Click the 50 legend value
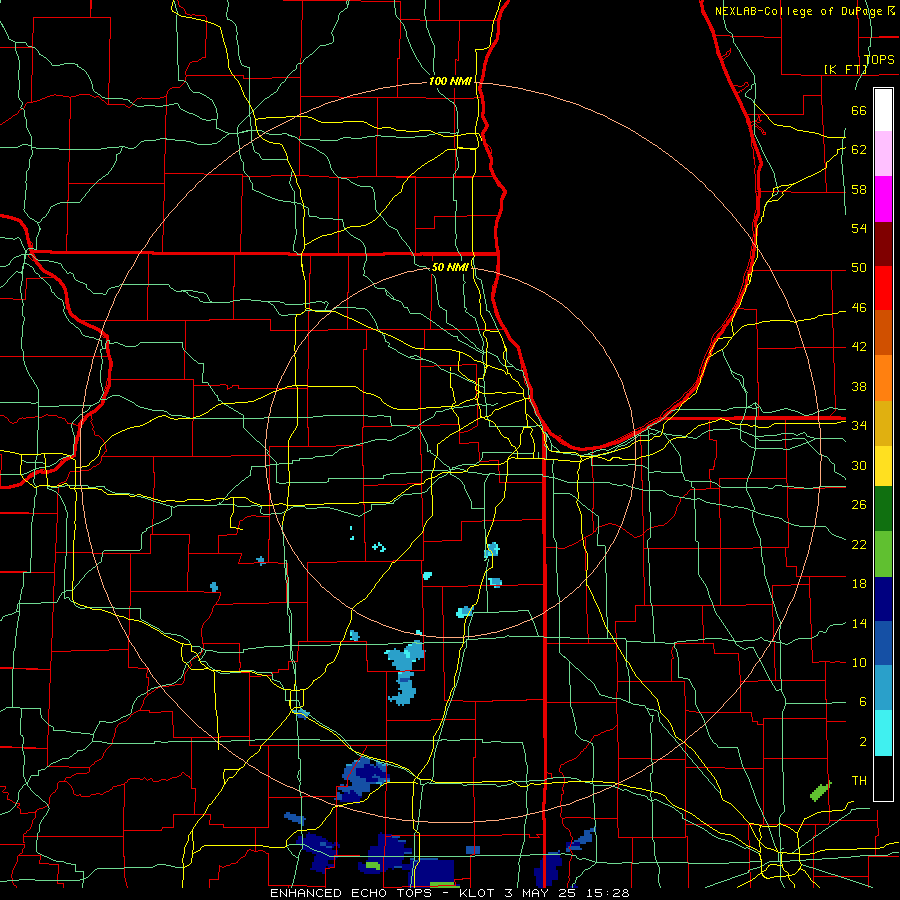This screenshot has height=900, width=900. (859, 267)
